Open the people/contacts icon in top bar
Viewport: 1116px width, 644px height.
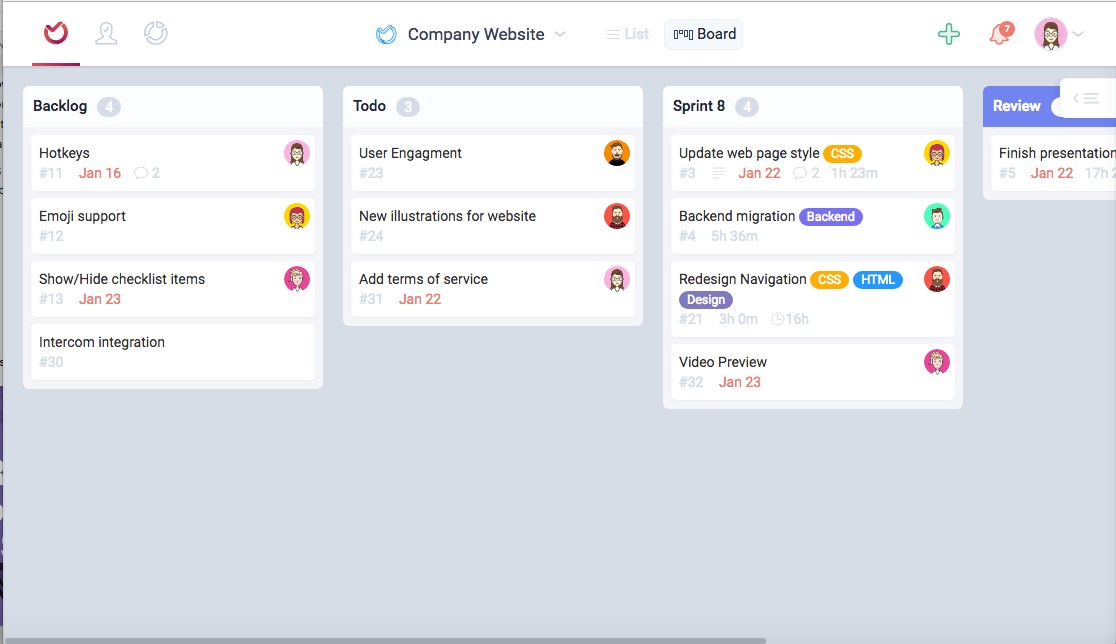(x=106, y=33)
